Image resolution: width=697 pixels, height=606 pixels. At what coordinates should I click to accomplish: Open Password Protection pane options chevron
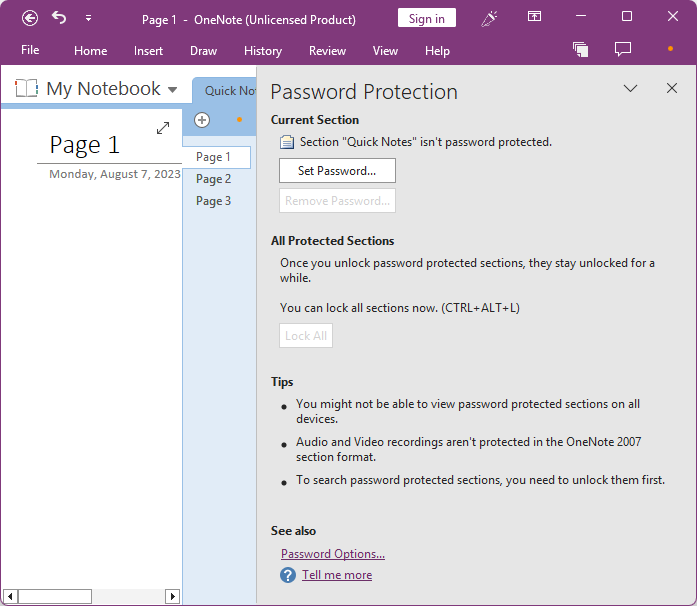[630, 88]
